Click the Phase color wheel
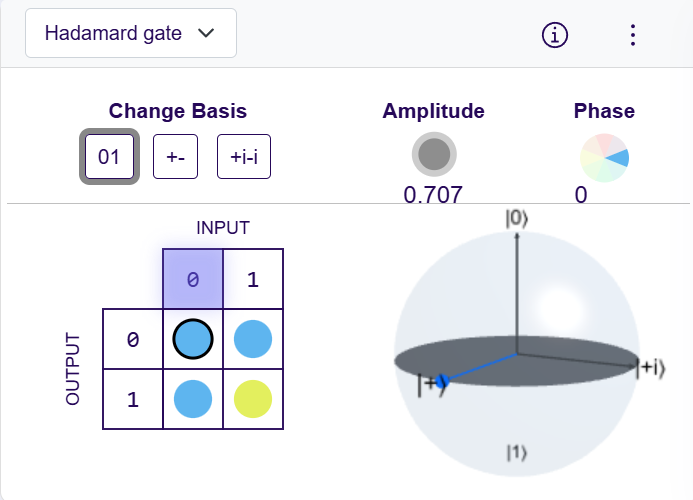 click(604, 158)
